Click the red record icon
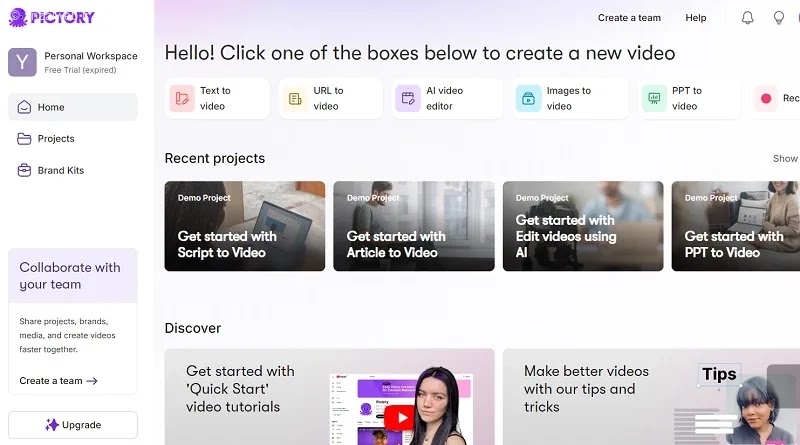800x445 pixels. tap(766, 98)
